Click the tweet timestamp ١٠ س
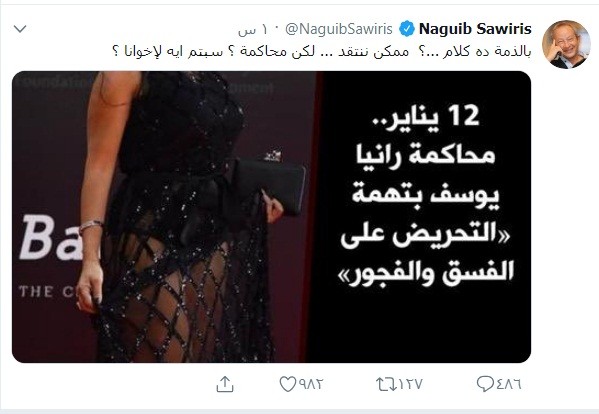 (x=253, y=30)
